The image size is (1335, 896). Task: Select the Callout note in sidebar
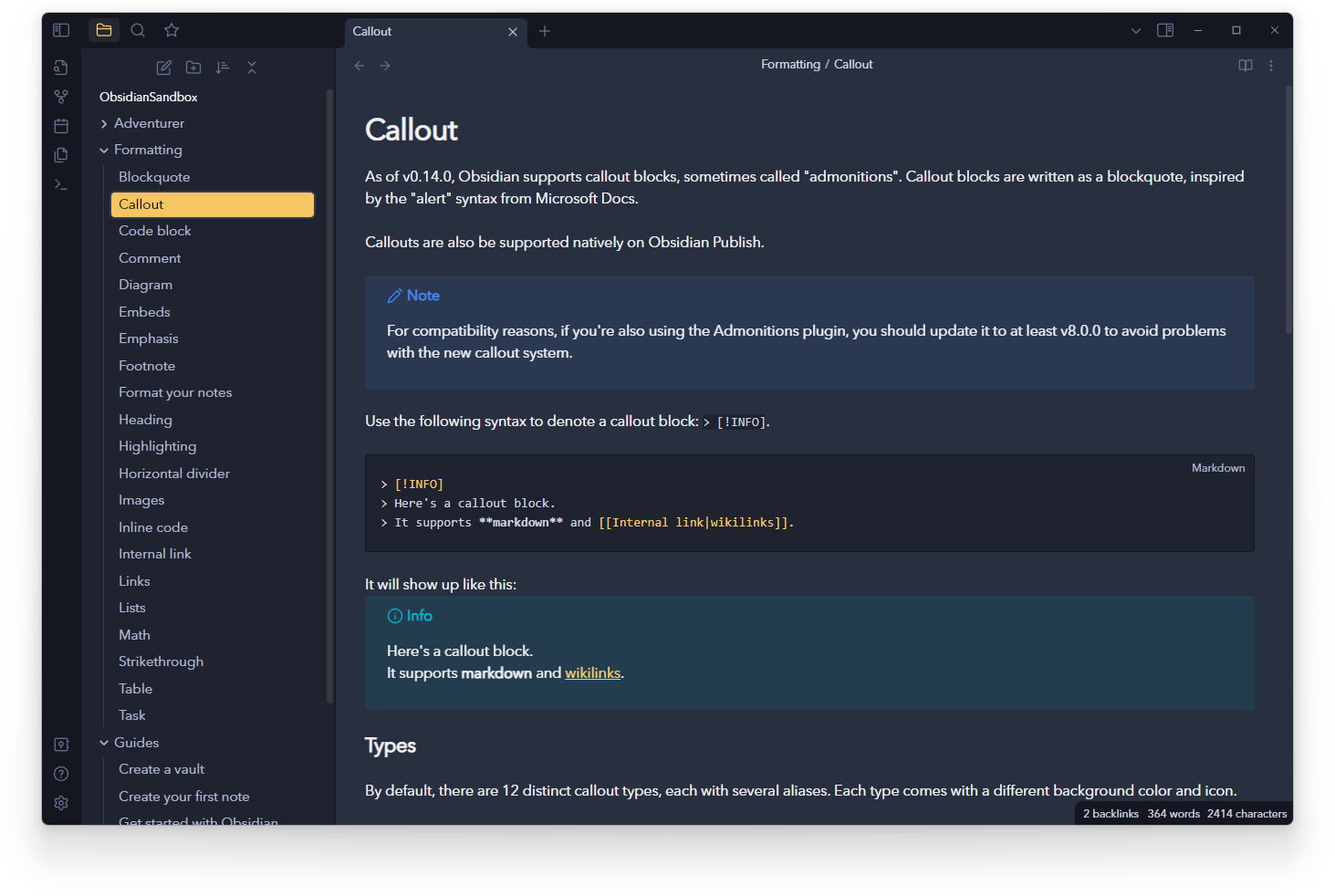tap(213, 204)
